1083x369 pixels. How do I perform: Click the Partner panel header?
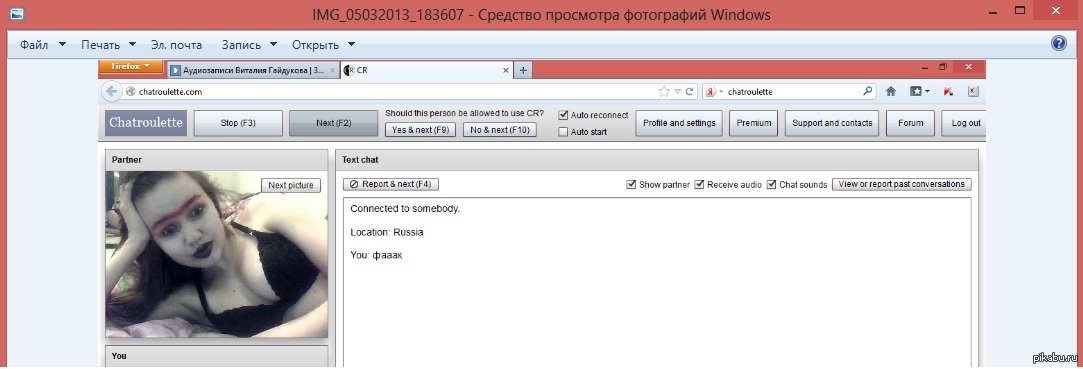tap(216, 160)
